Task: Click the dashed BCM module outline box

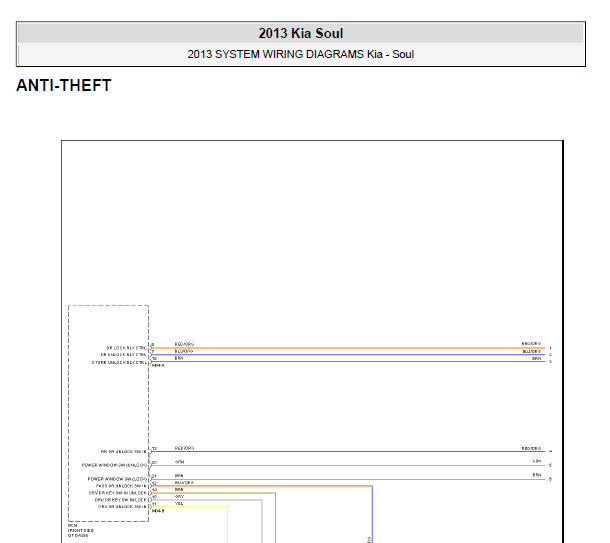Action: point(108,413)
